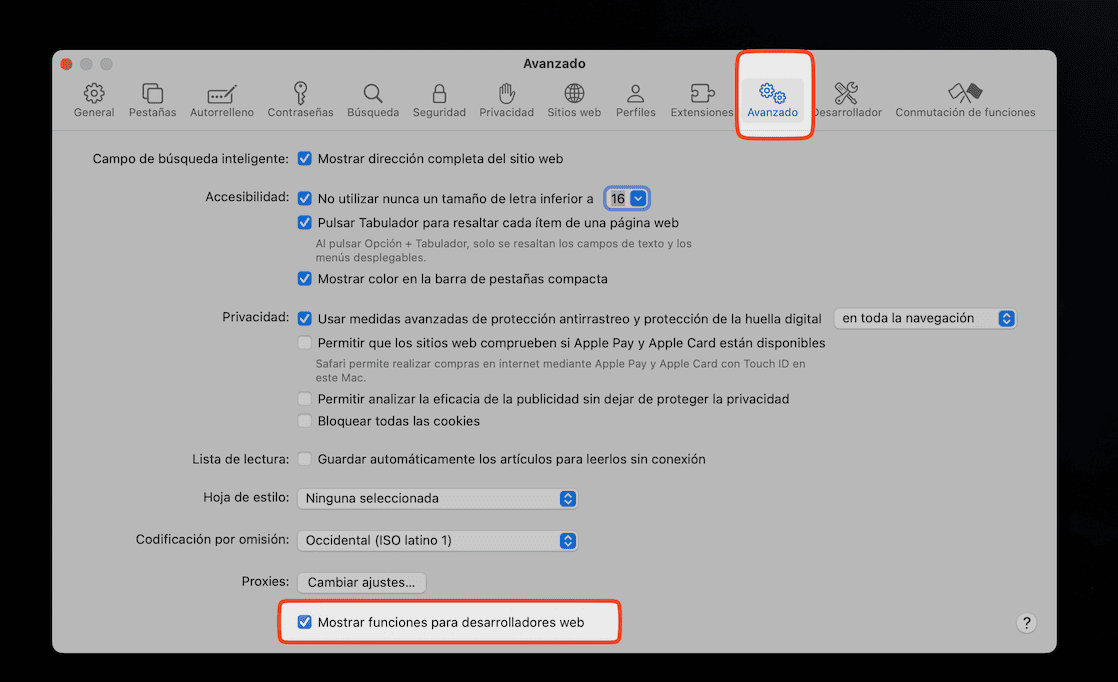Open the Extensiones pane
This screenshot has height=682, width=1118.
[702, 100]
